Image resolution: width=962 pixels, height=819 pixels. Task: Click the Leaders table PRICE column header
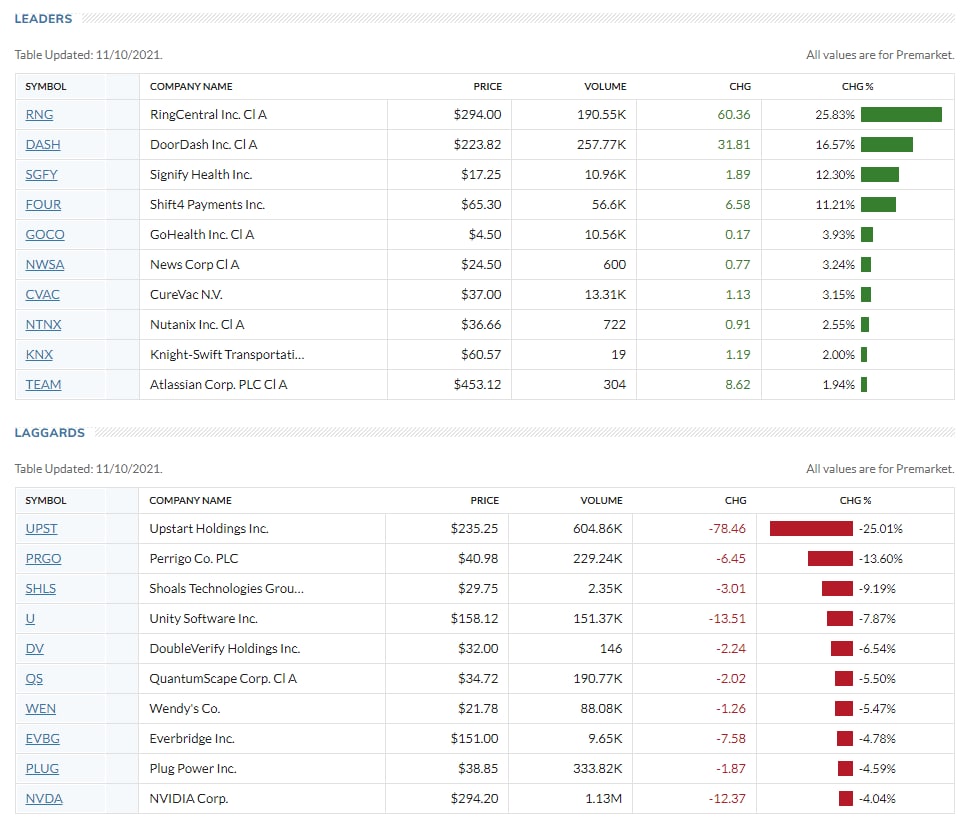pyautogui.click(x=487, y=87)
